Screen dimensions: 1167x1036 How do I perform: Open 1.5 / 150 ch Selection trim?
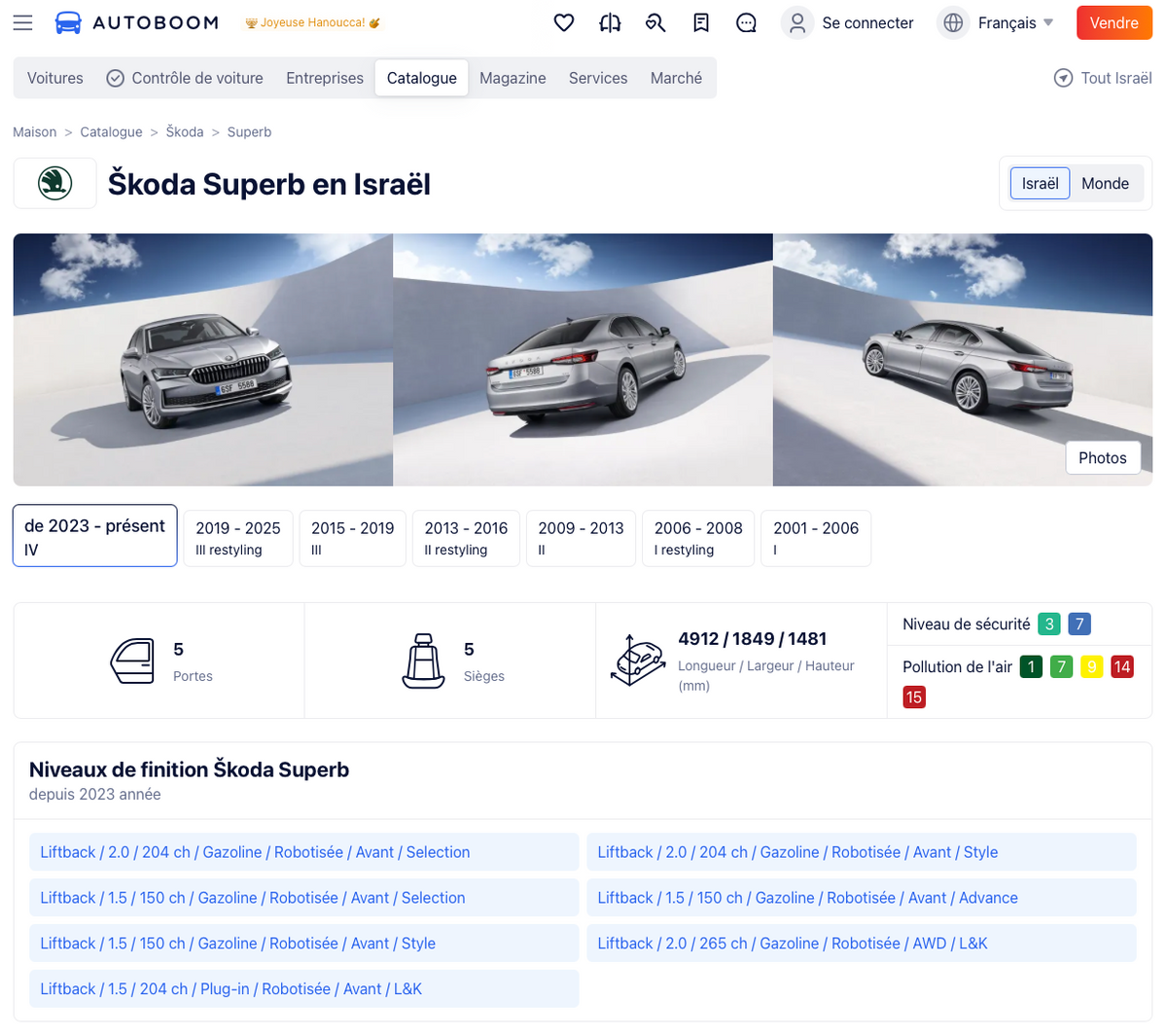click(303, 898)
